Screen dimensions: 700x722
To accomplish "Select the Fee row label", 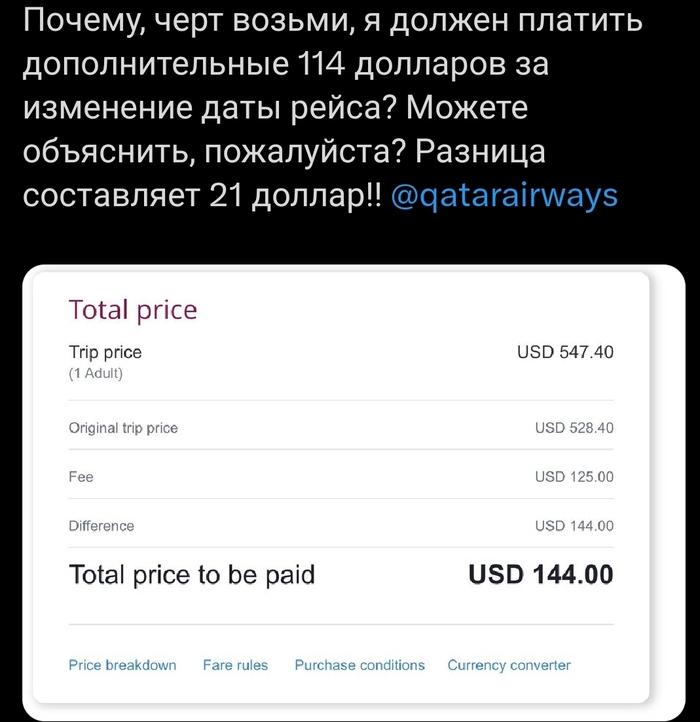I will (x=81, y=477).
